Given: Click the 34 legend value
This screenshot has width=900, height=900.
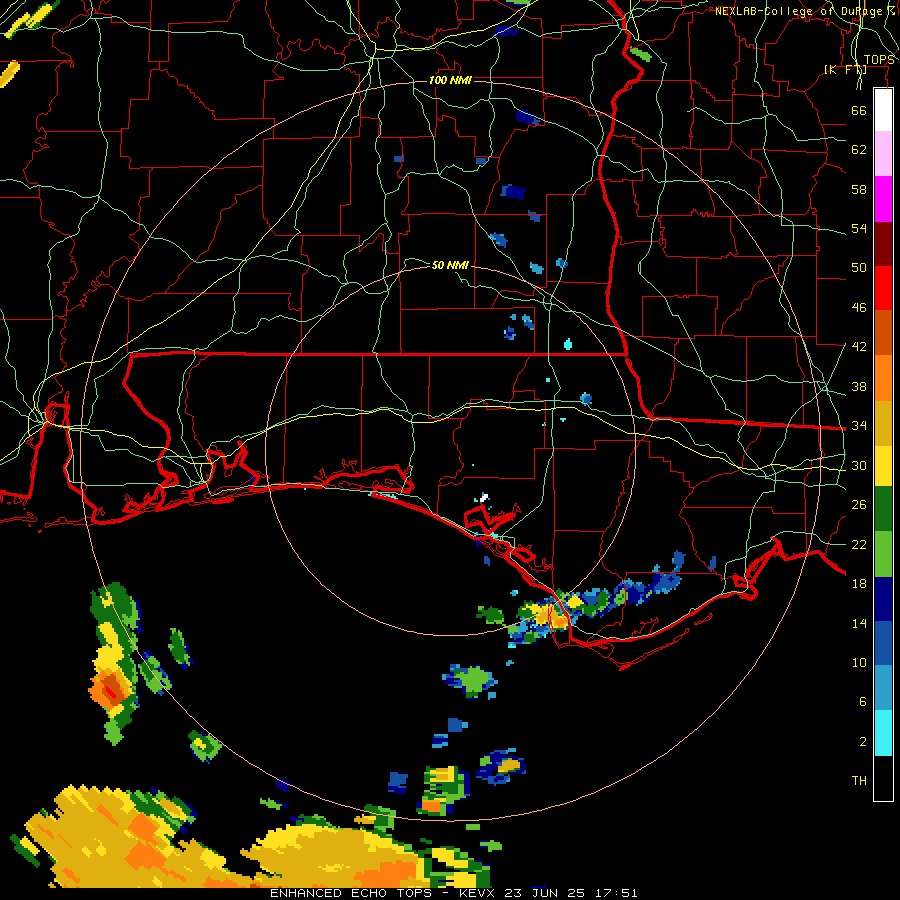Looking at the screenshot, I should (x=859, y=425).
